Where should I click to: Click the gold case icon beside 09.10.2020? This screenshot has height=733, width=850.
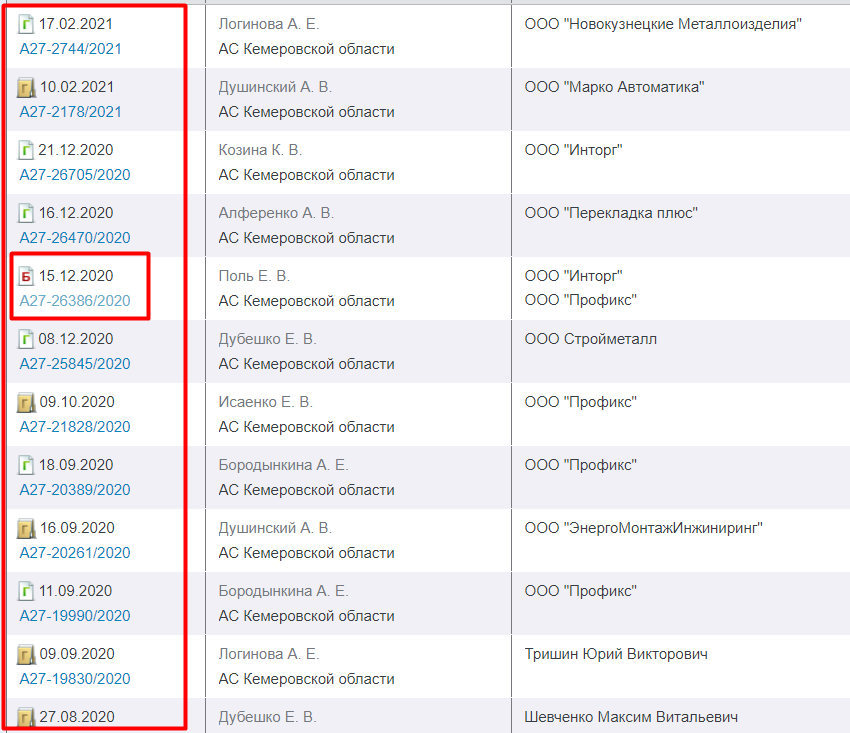[x=27, y=403]
